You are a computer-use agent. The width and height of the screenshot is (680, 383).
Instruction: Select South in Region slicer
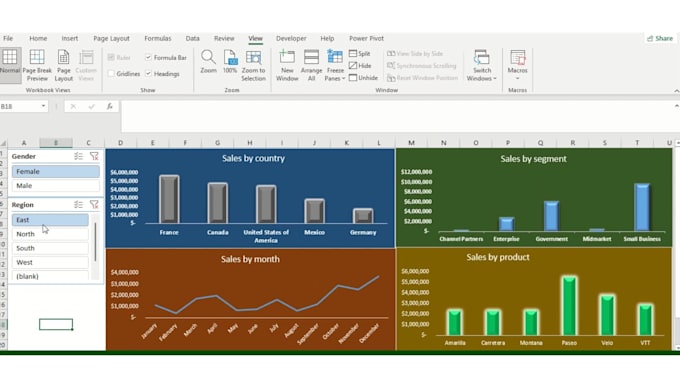pos(50,248)
